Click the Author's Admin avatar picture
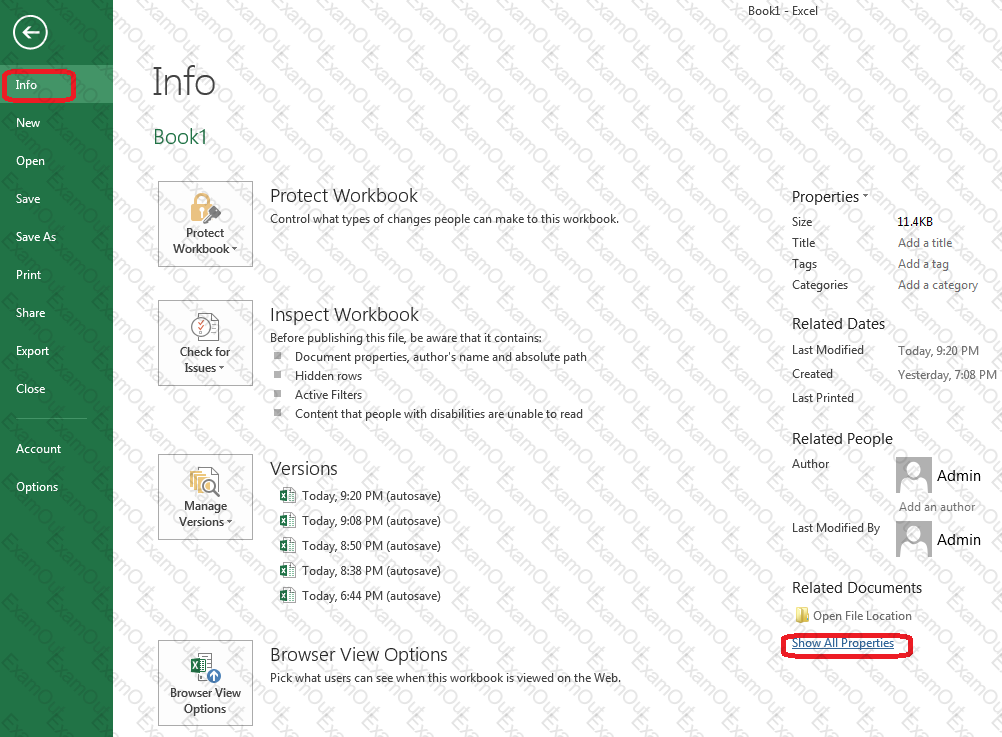This screenshot has width=1002, height=737. pos(914,476)
